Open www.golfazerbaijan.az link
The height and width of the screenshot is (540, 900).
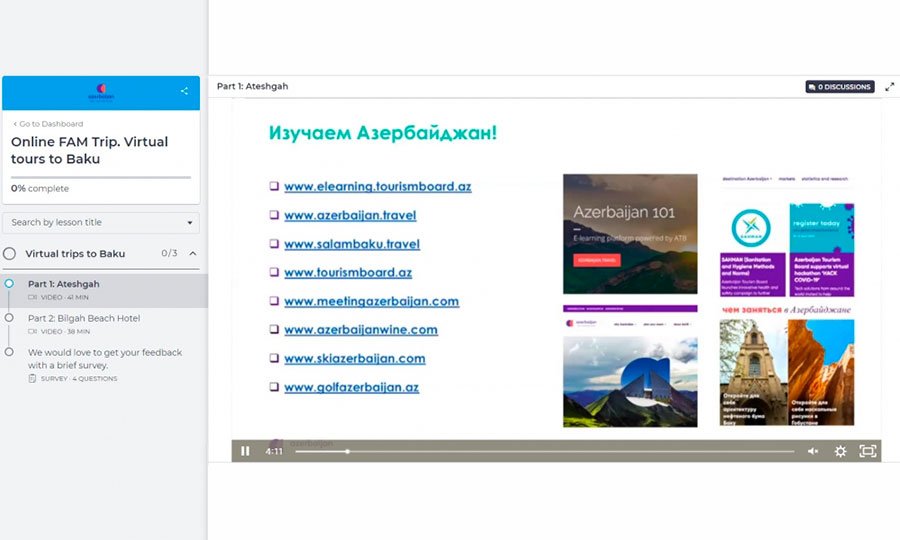(x=351, y=387)
